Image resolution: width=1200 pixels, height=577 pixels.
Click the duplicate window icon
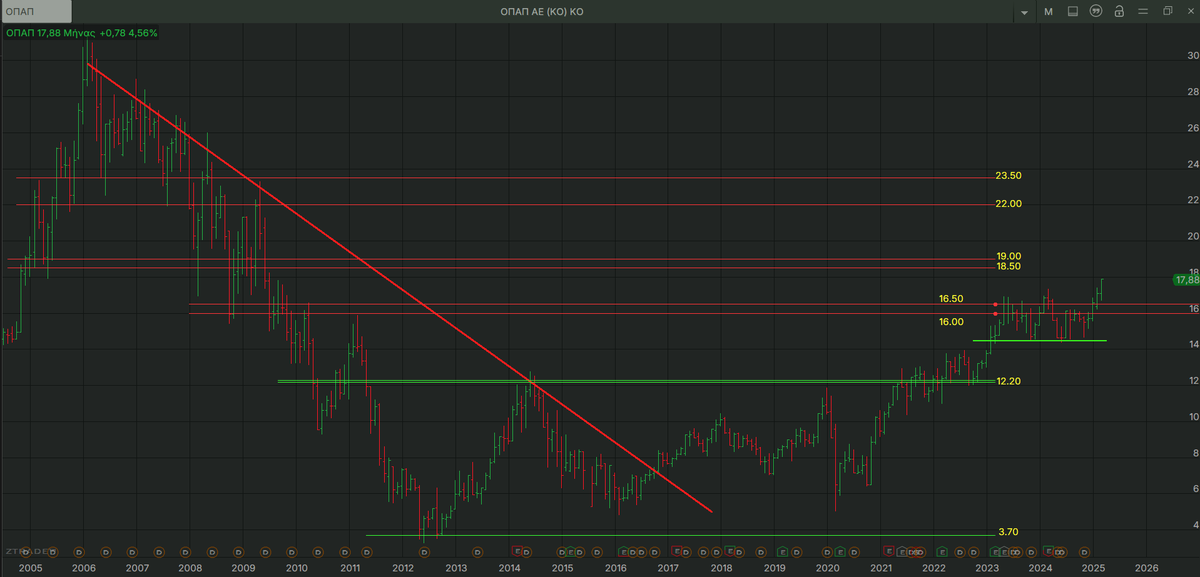click(x=1170, y=12)
